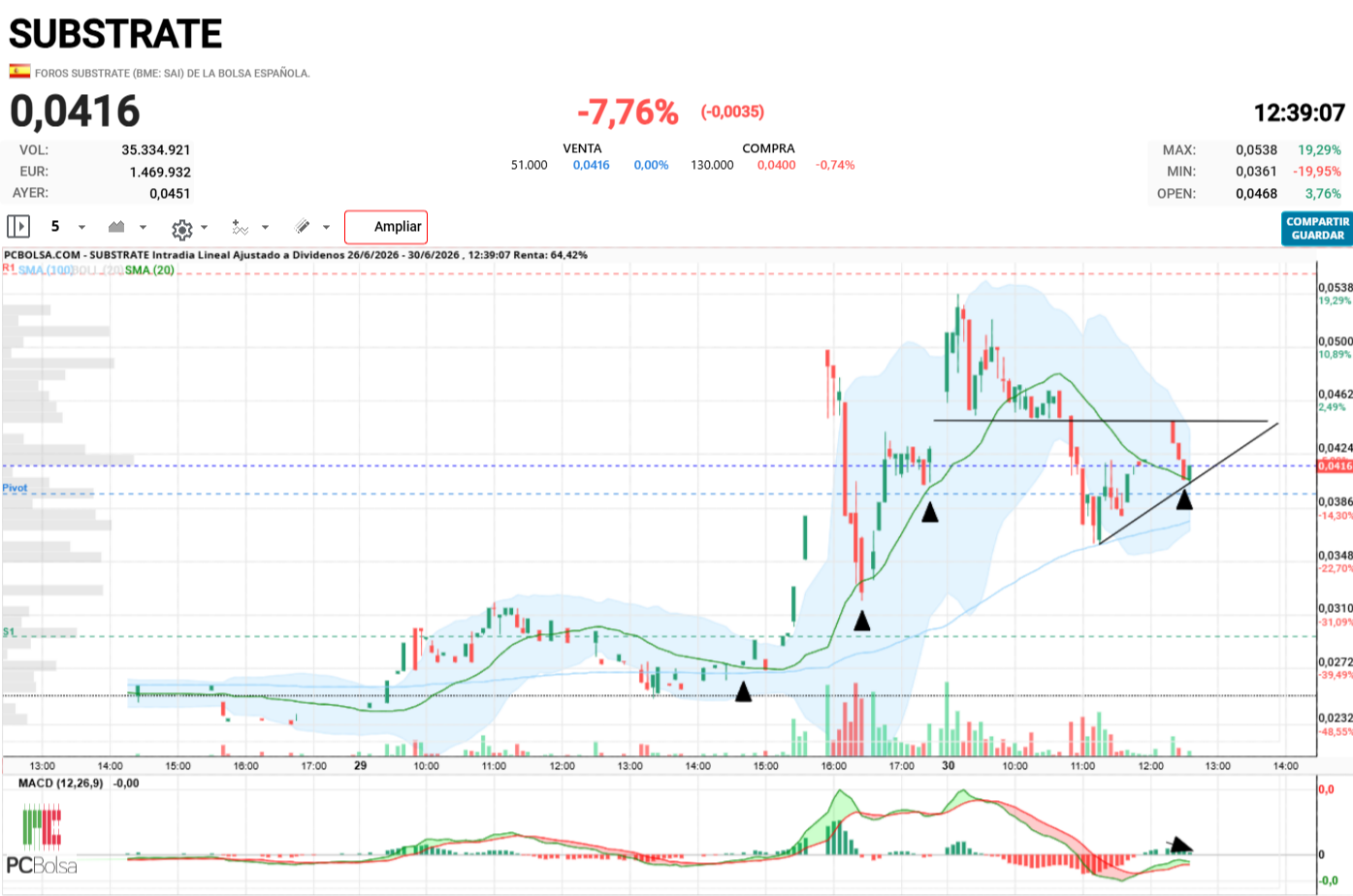Click the MACD (12,26,9) indicator label
This screenshot has width=1353, height=896.
click(60, 783)
